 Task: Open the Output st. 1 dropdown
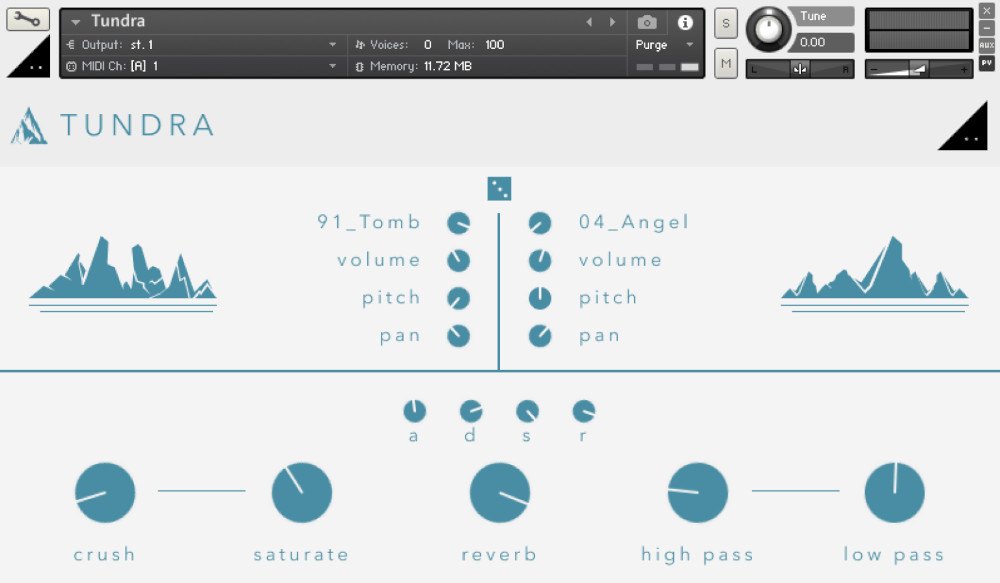(x=332, y=45)
